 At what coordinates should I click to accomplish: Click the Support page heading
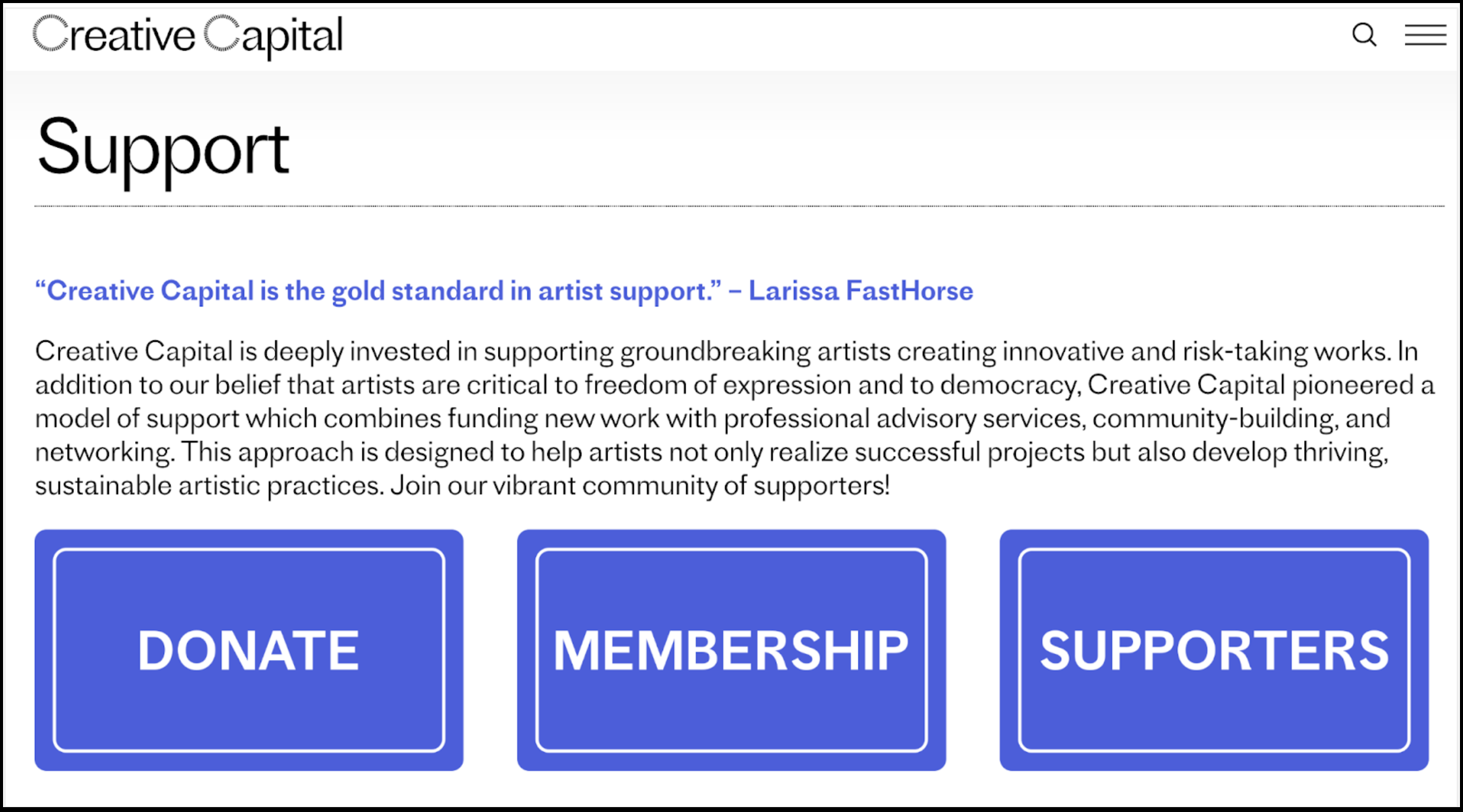point(163,149)
